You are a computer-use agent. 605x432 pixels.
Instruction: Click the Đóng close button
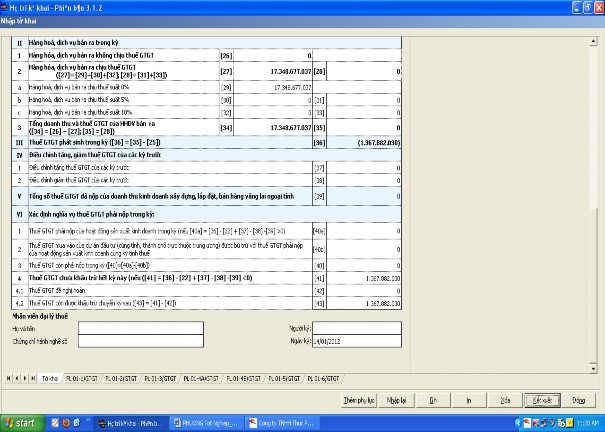tap(579, 399)
